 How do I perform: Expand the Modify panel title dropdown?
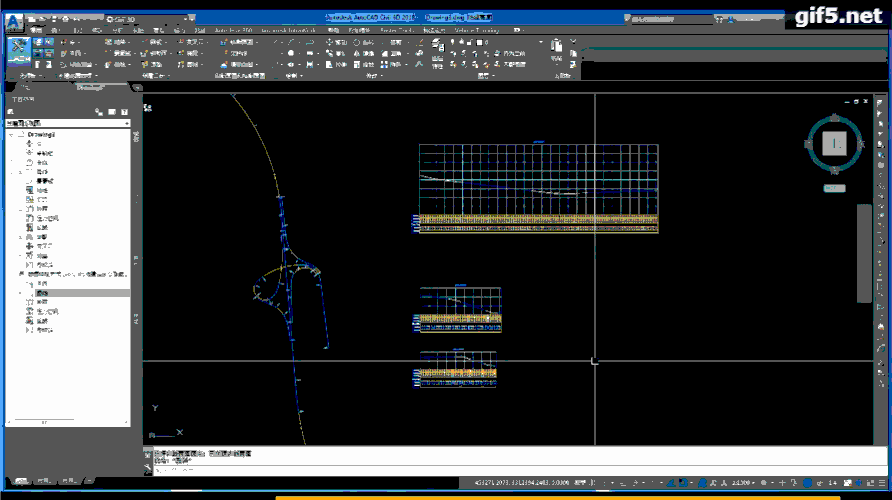tap(374, 76)
